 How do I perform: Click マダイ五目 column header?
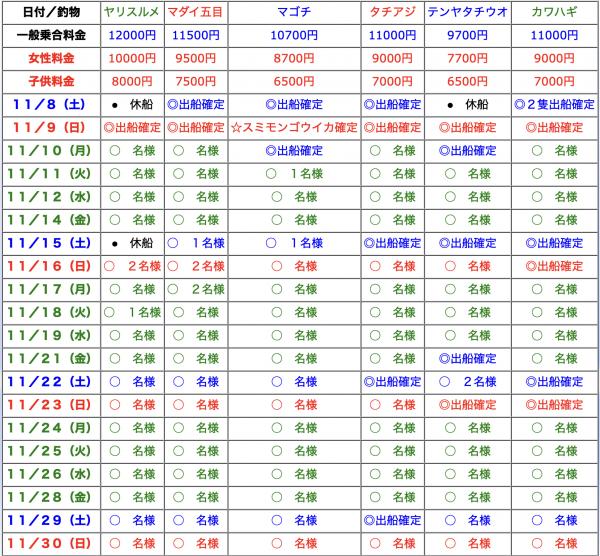[196, 12]
